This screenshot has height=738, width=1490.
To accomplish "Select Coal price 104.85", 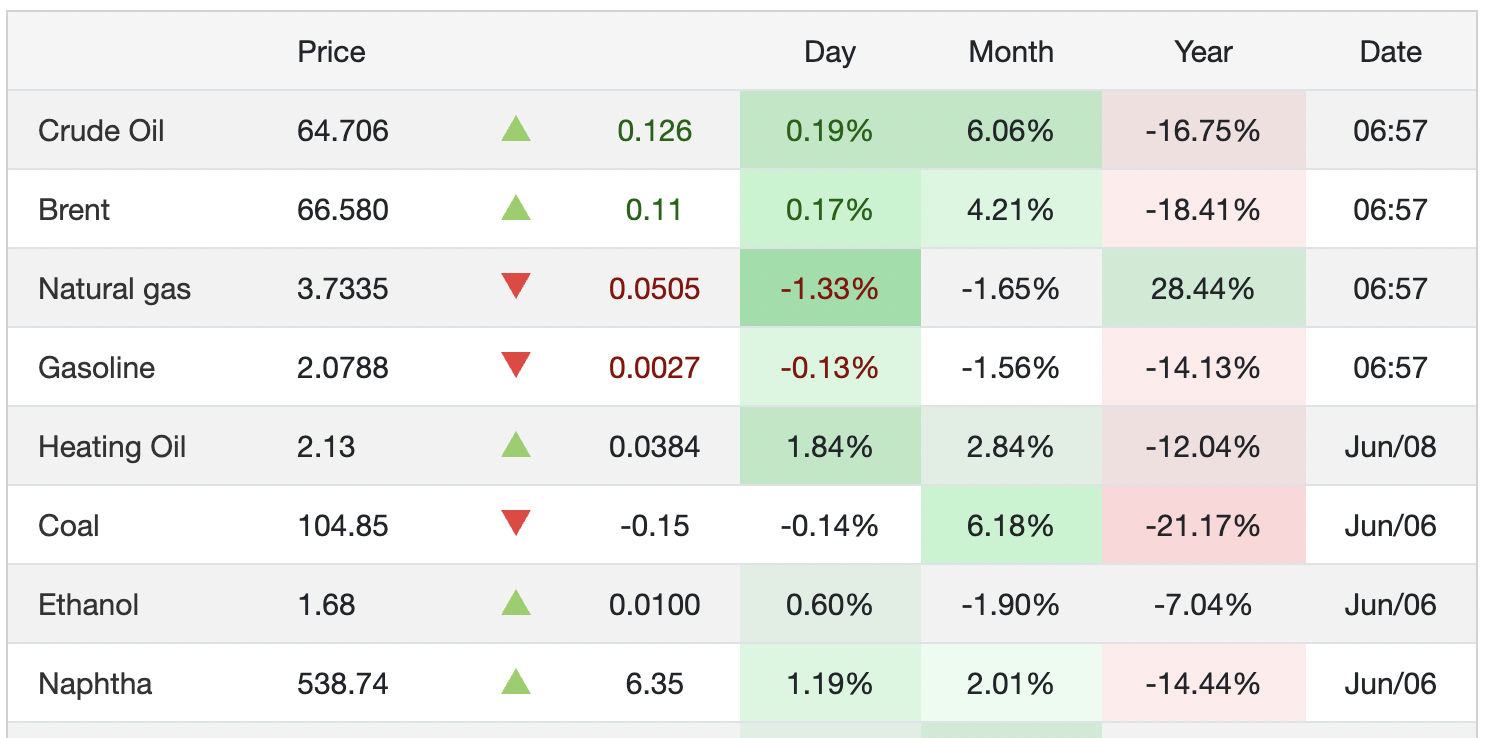I will click(x=343, y=526).
